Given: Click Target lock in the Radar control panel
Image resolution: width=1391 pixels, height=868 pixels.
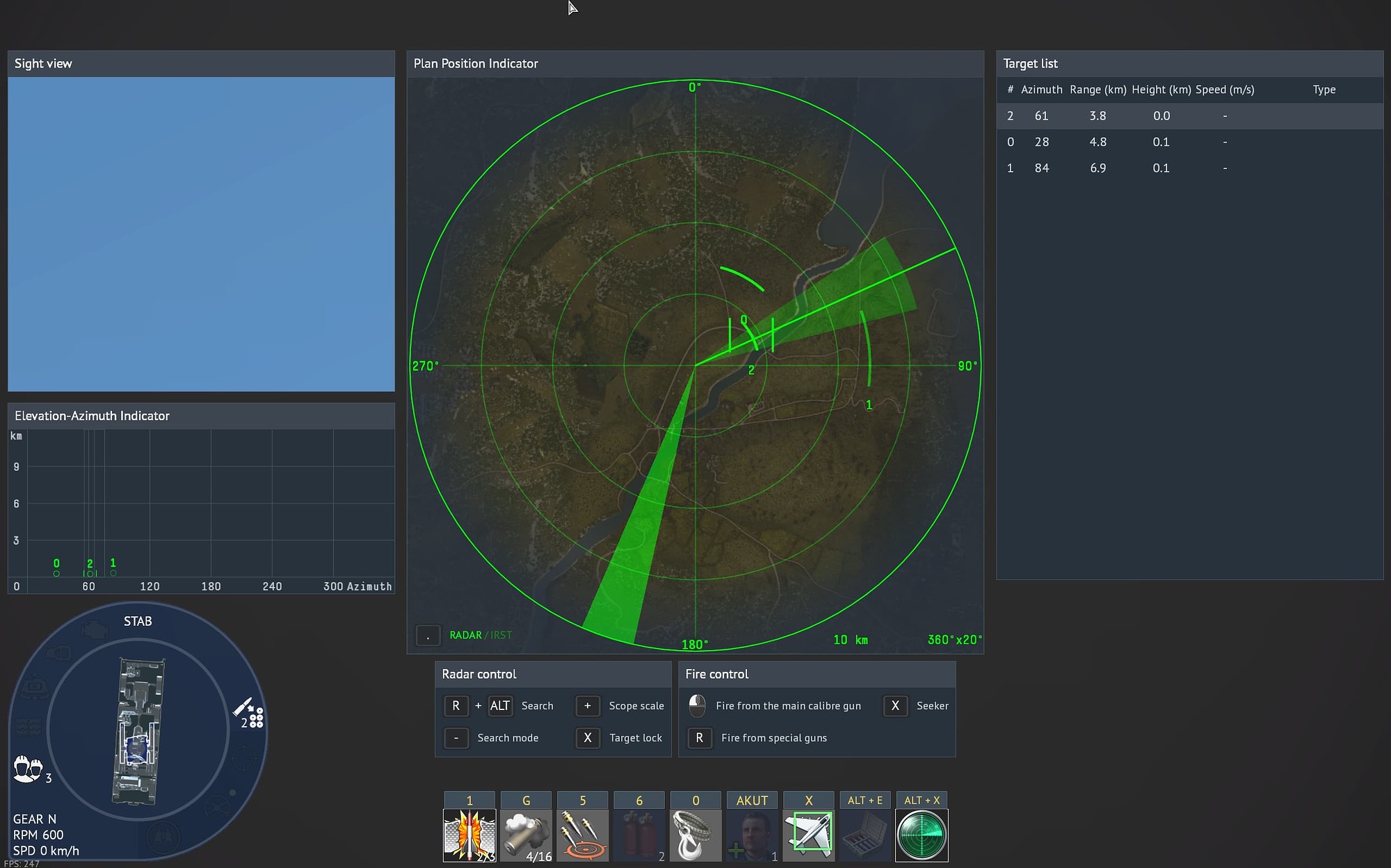Looking at the screenshot, I should point(635,737).
